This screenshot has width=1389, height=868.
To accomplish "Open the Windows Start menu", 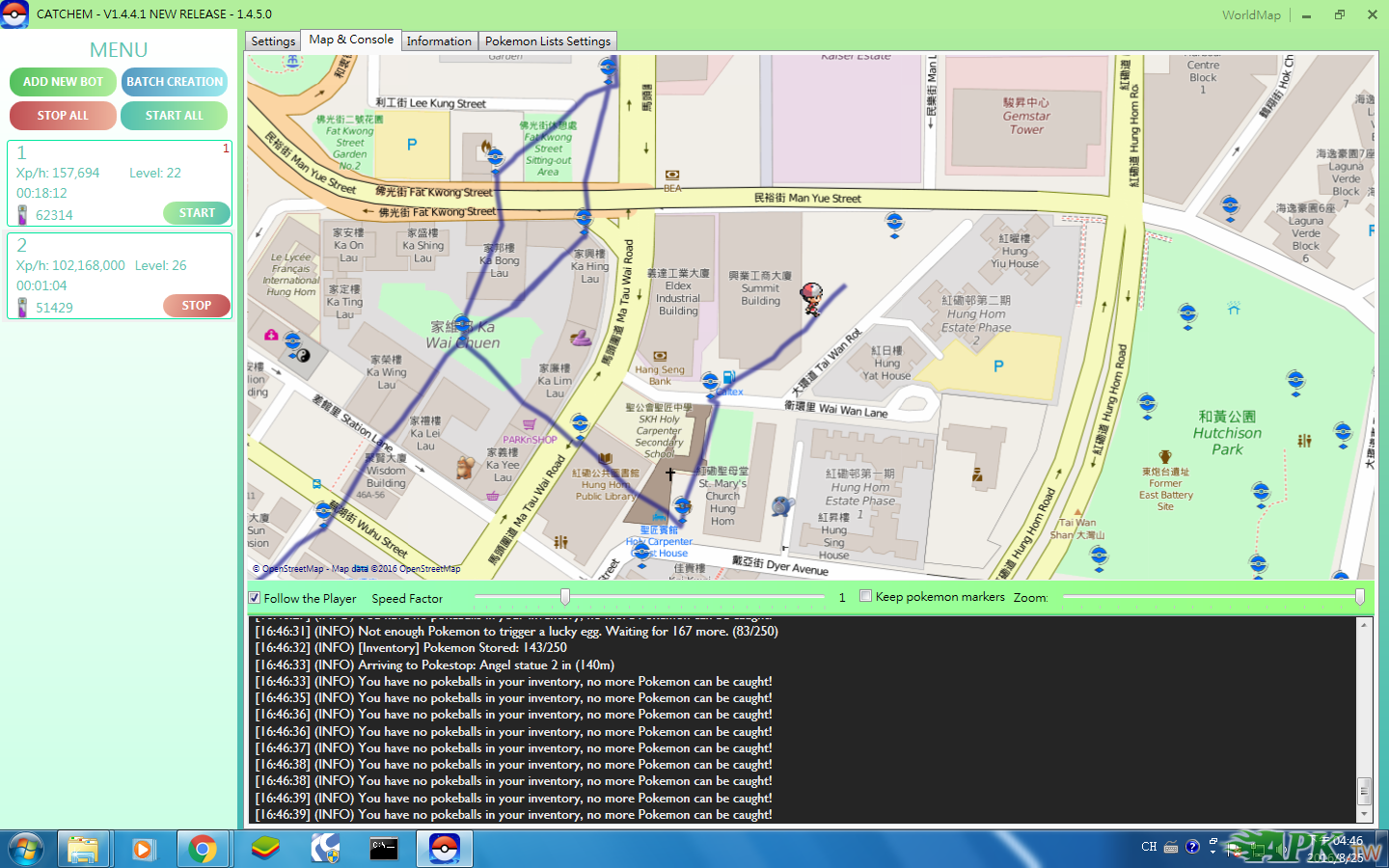I will (x=26, y=849).
